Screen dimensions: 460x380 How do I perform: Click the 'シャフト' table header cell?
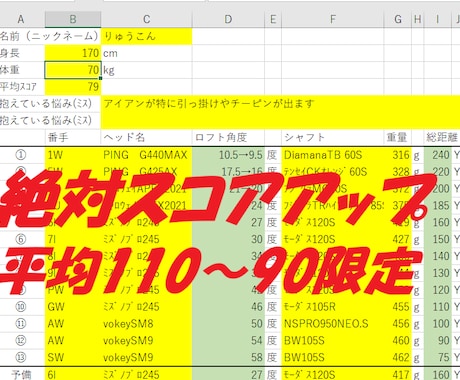pos(333,137)
